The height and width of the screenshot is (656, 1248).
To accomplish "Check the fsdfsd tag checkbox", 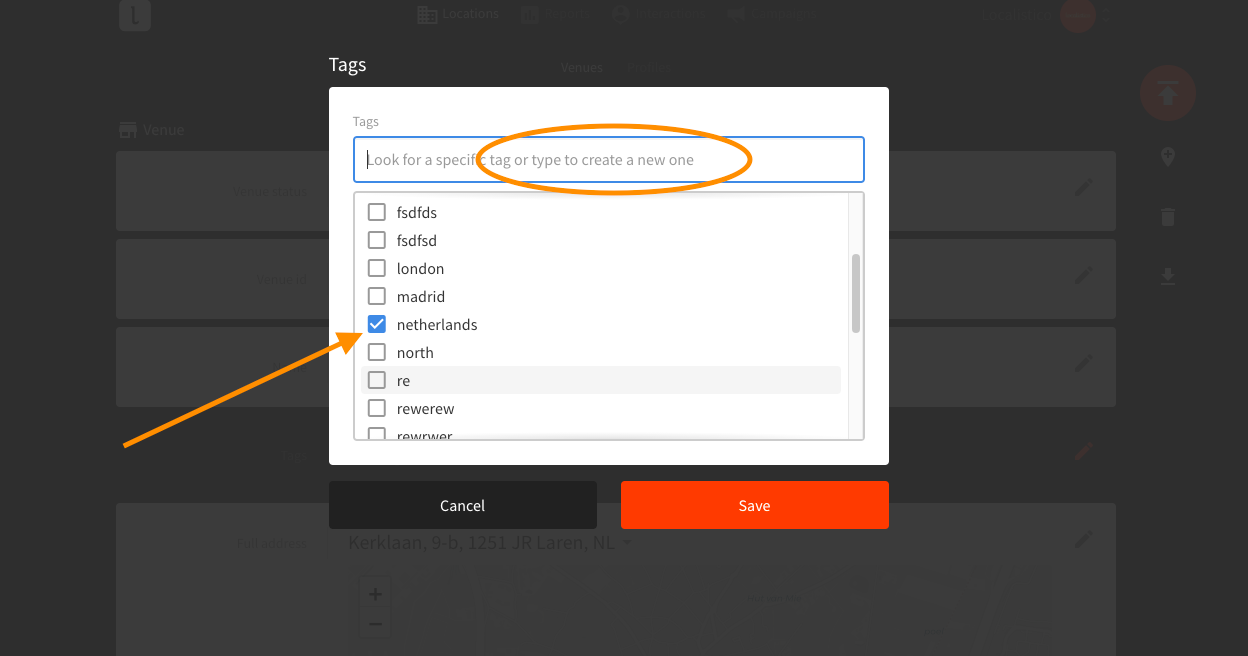I will point(377,240).
